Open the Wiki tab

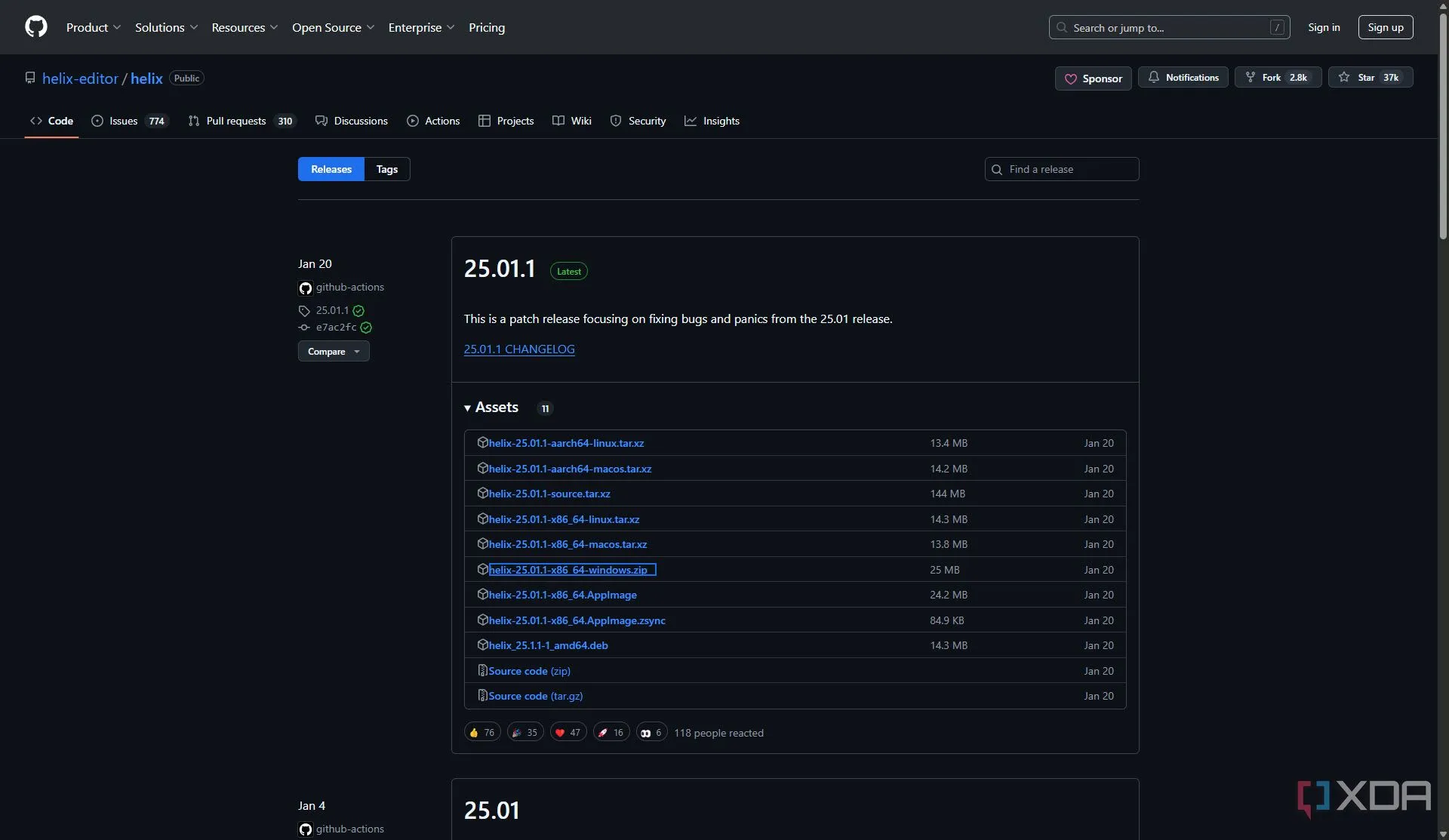(572, 121)
